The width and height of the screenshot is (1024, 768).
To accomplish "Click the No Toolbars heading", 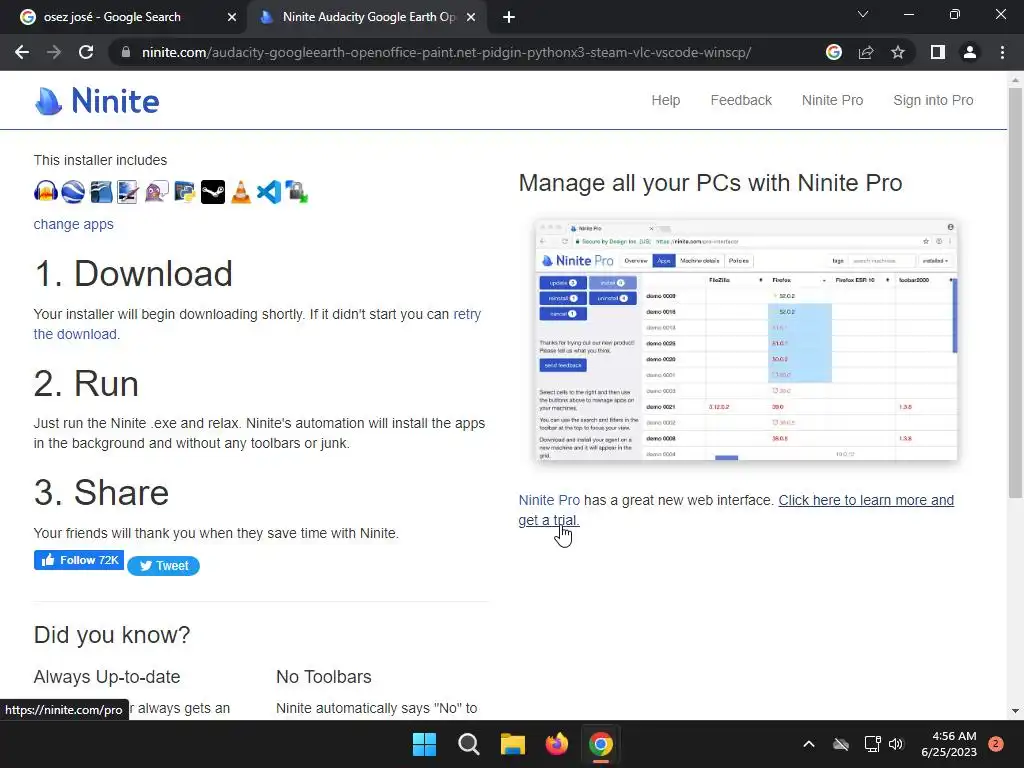I will 324,677.
